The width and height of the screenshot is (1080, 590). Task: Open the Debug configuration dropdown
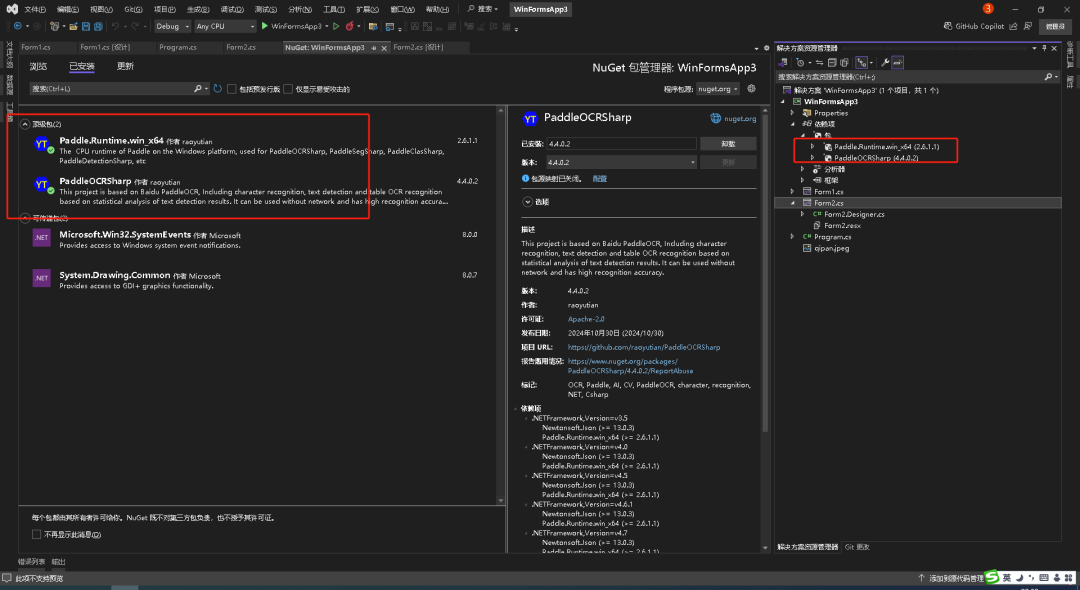point(171,26)
